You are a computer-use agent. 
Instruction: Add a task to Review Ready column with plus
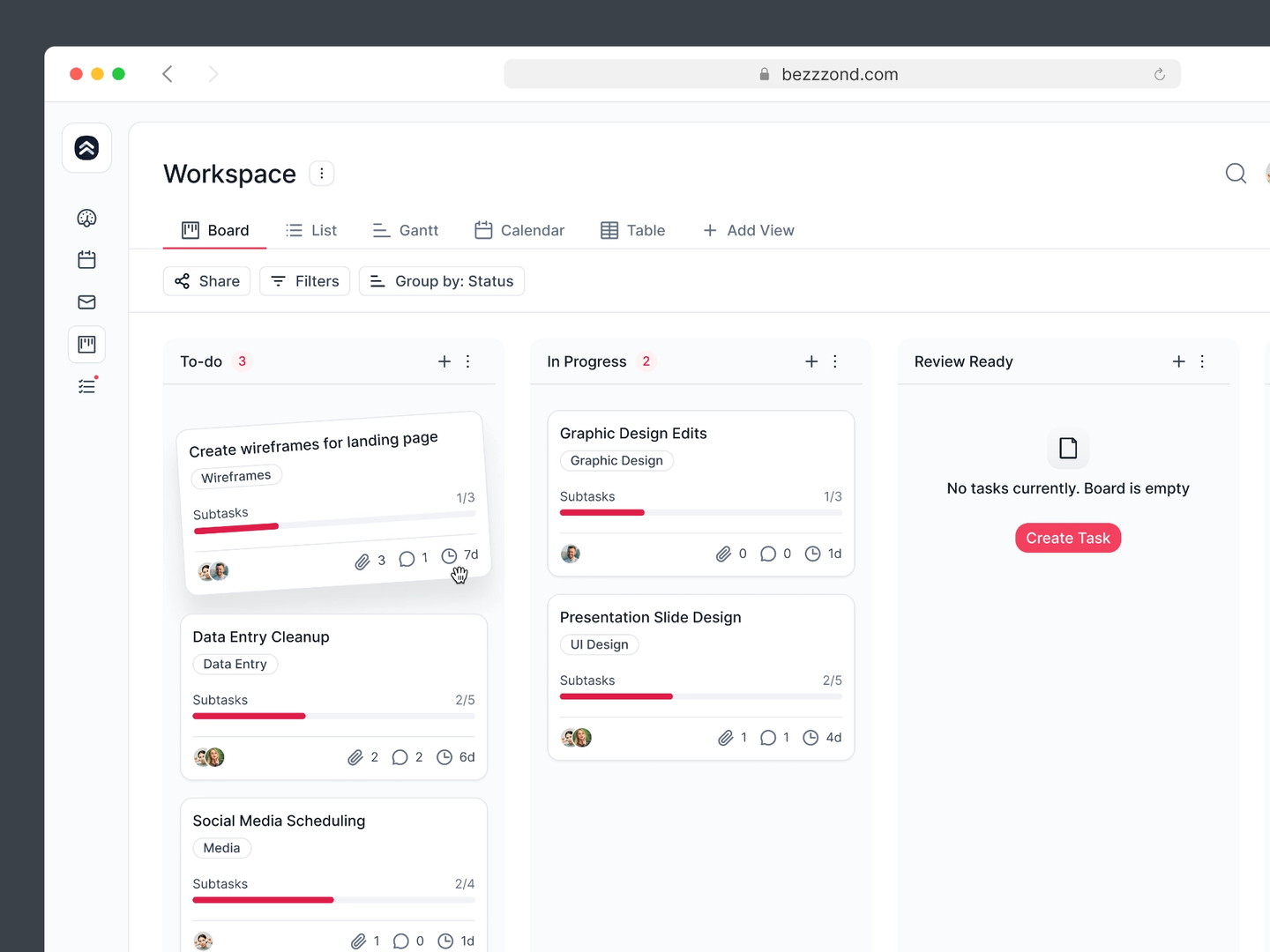click(1178, 361)
